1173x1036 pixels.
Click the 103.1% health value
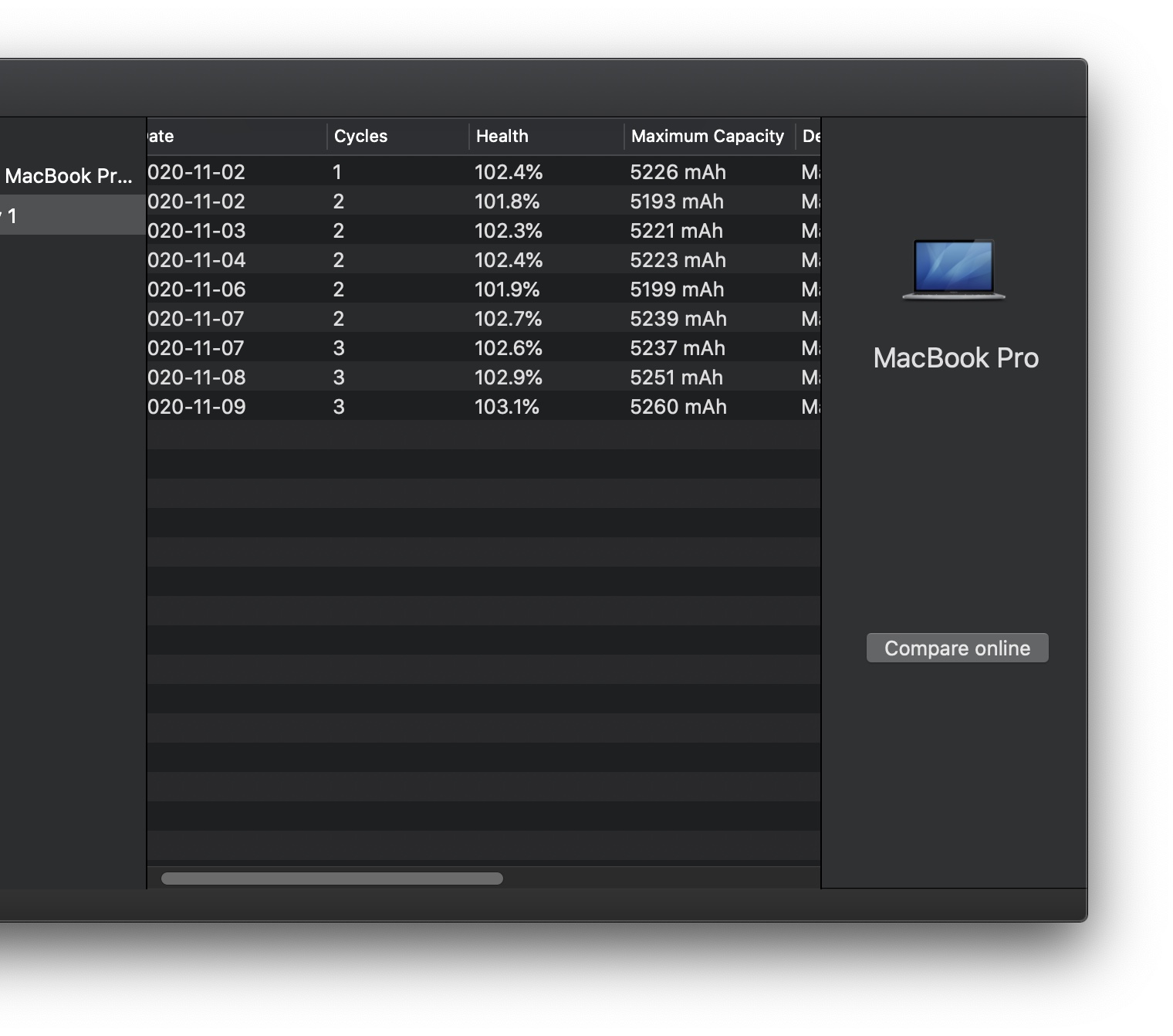(x=507, y=407)
